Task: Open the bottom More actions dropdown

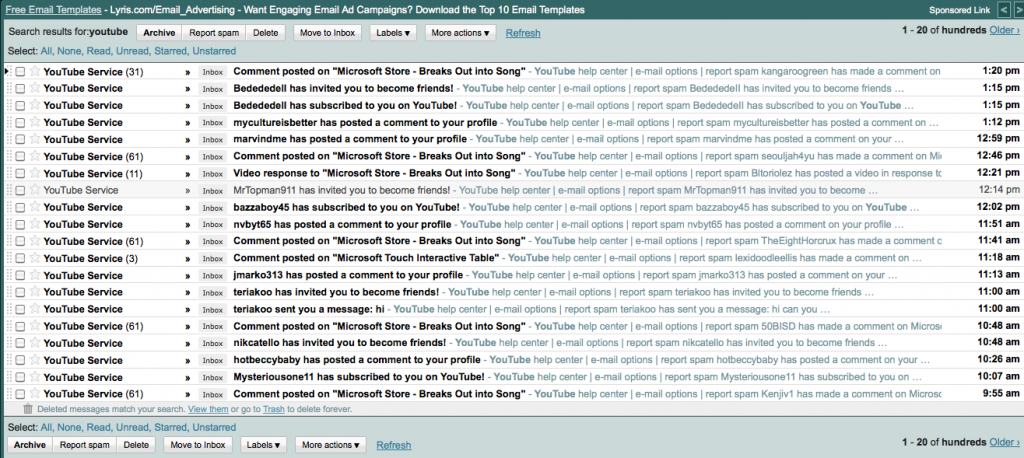Action: pos(331,444)
